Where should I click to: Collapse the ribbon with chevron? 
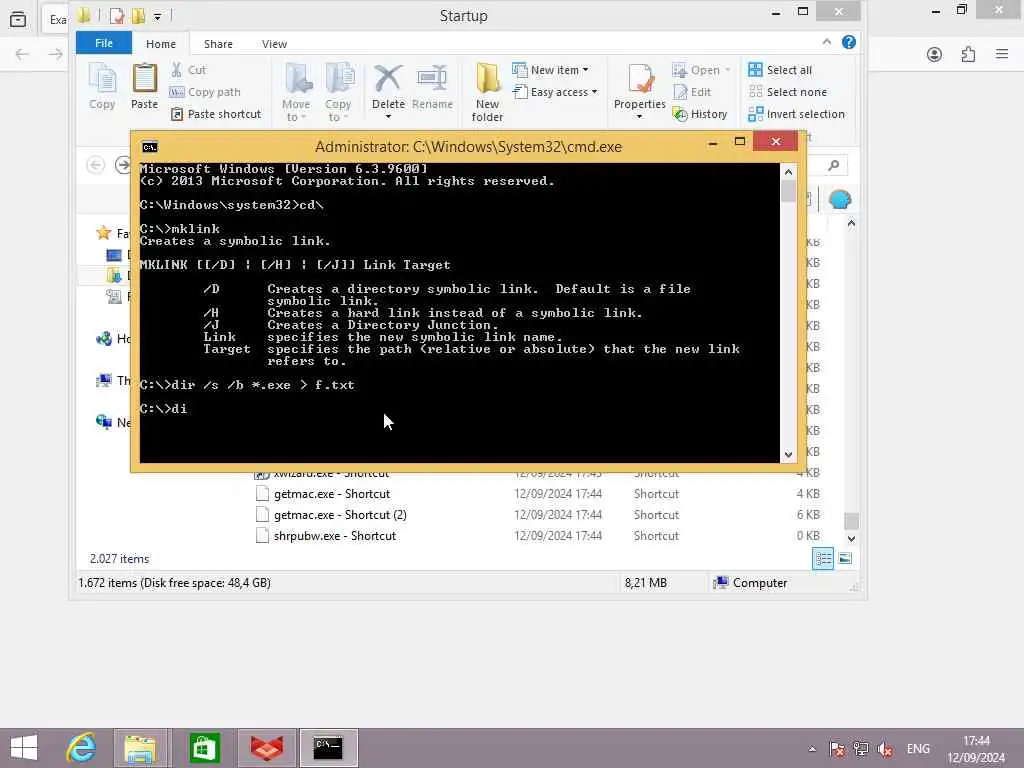click(827, 42)
